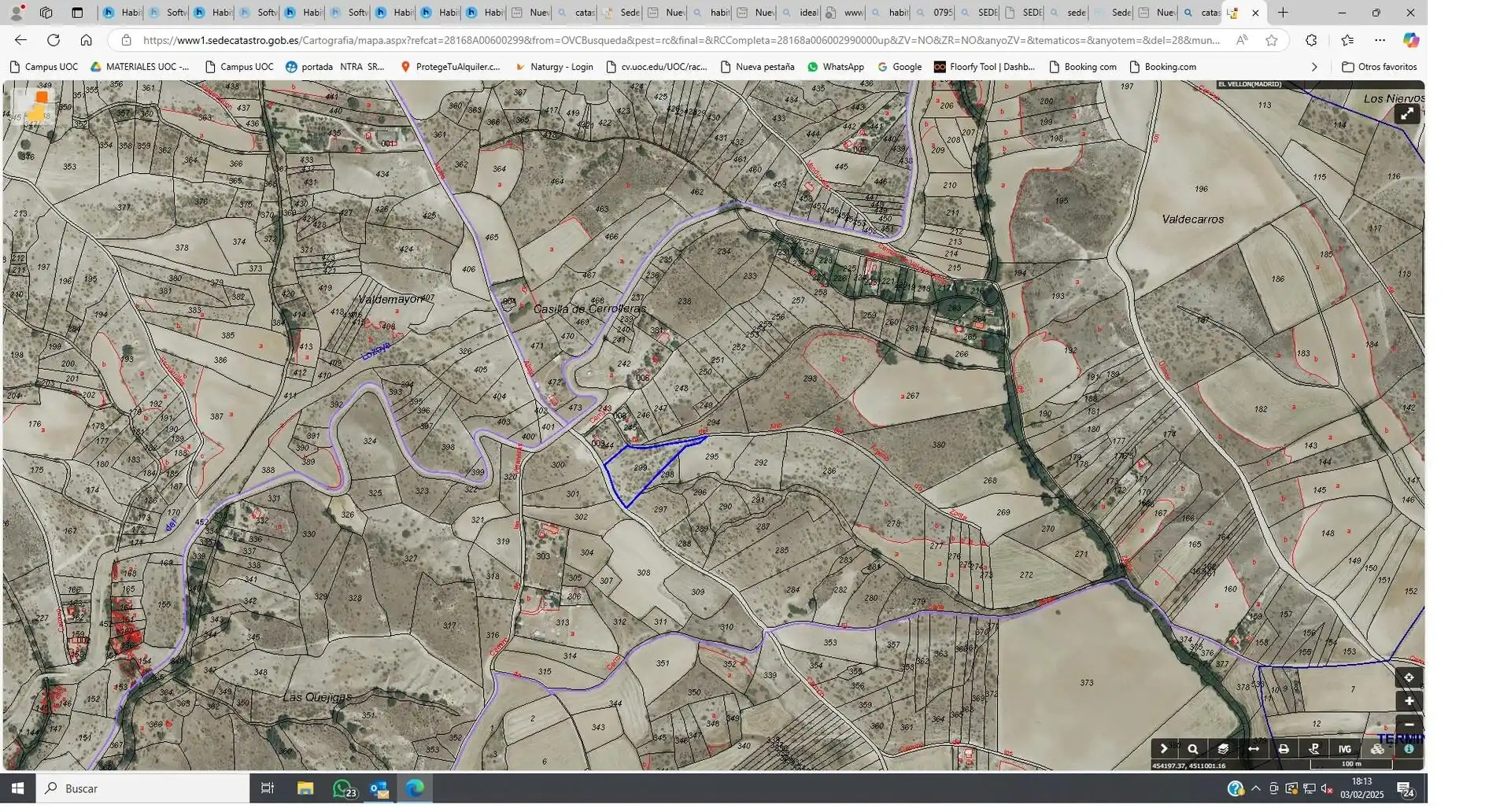This screenshot has height=812, width=1511.
Task: Click the muted volume tray icon
Action: click(x=1327, y=788)
